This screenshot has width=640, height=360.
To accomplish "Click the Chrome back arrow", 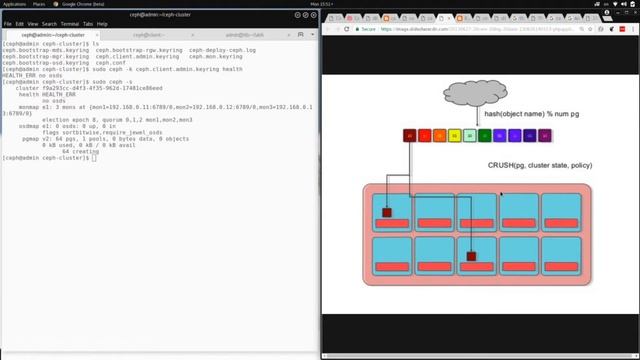I will [328, 29].
